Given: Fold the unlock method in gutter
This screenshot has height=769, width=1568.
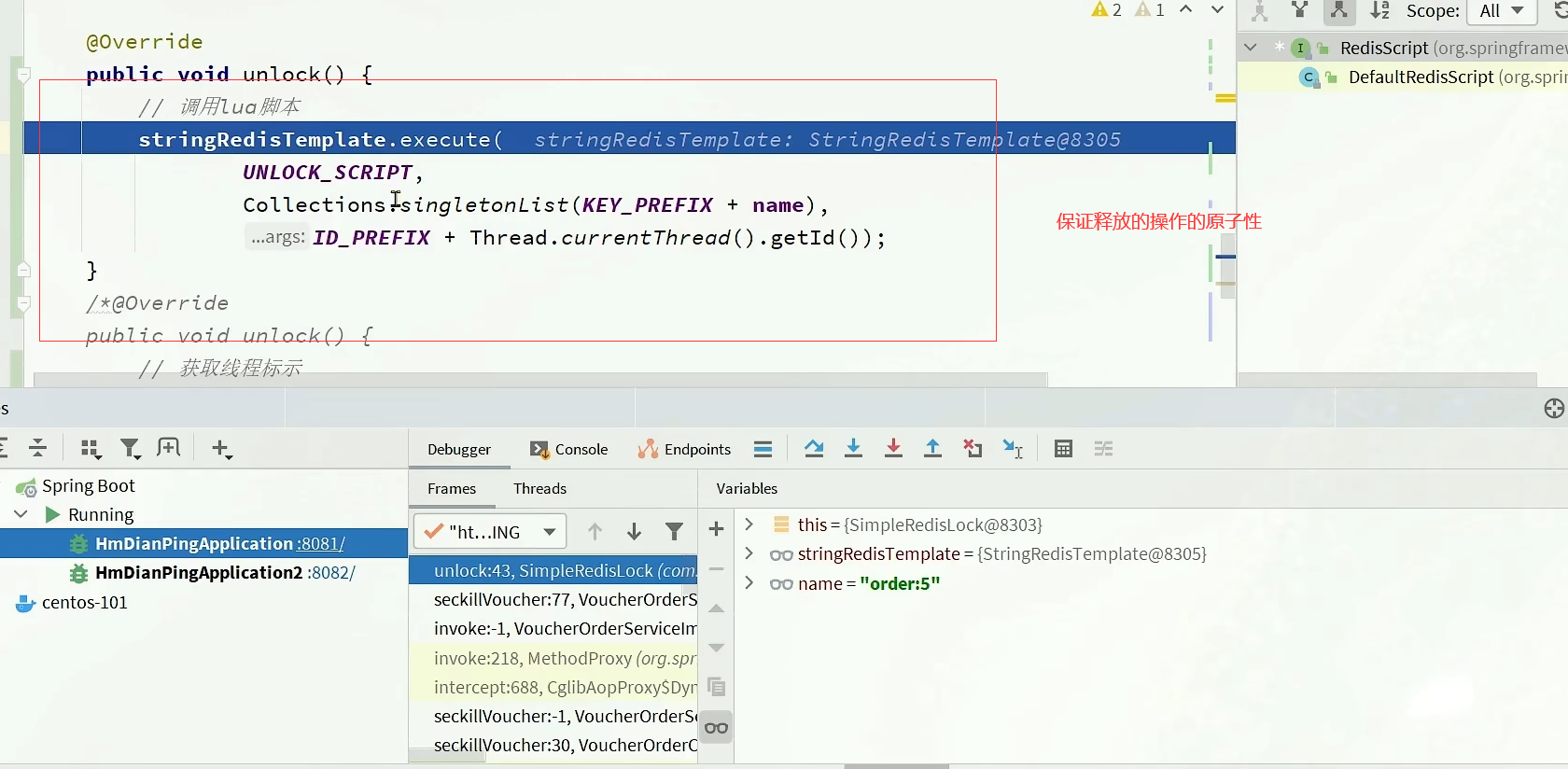Looking at the screenshot, I should (24, 75).
